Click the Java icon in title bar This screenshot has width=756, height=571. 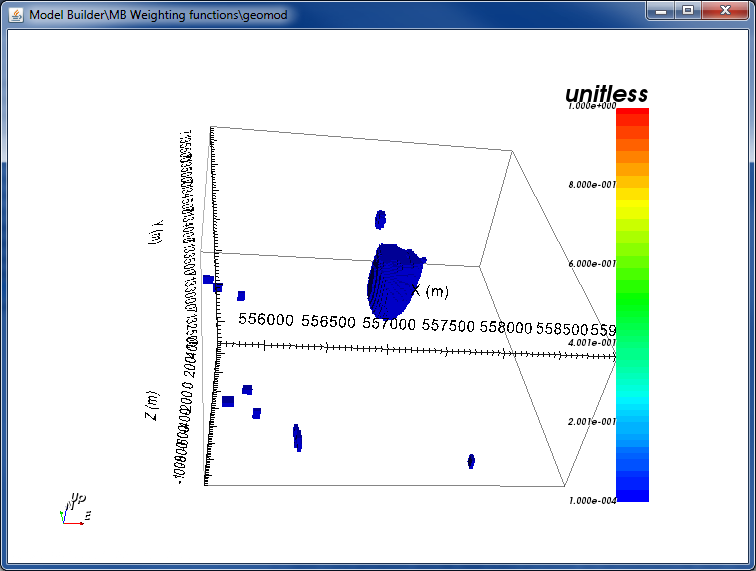point(15,15)
